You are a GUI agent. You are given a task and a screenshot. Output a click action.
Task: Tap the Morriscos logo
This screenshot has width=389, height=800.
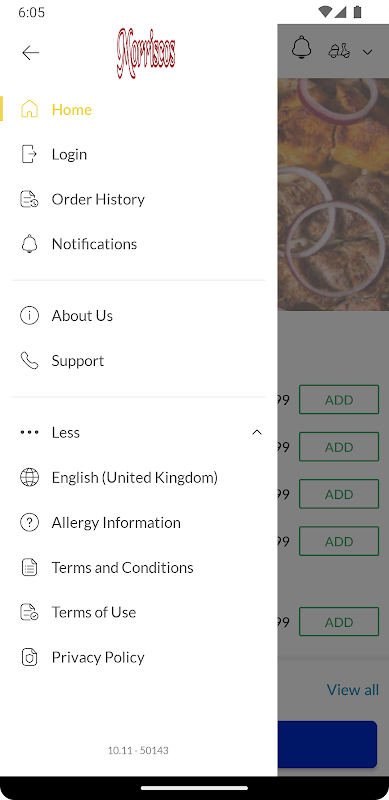(146, 53)
